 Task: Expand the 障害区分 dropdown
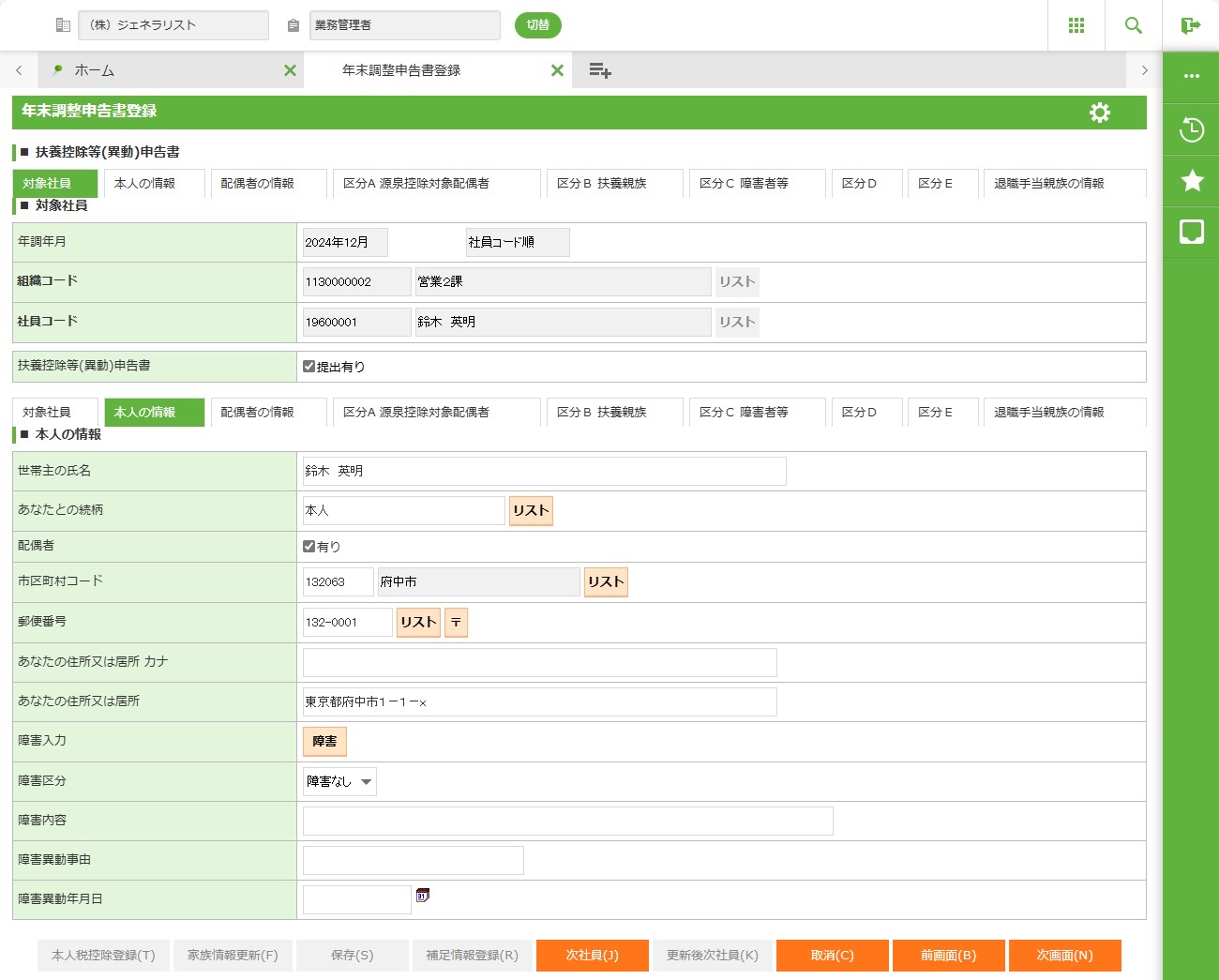click(339, 781)
